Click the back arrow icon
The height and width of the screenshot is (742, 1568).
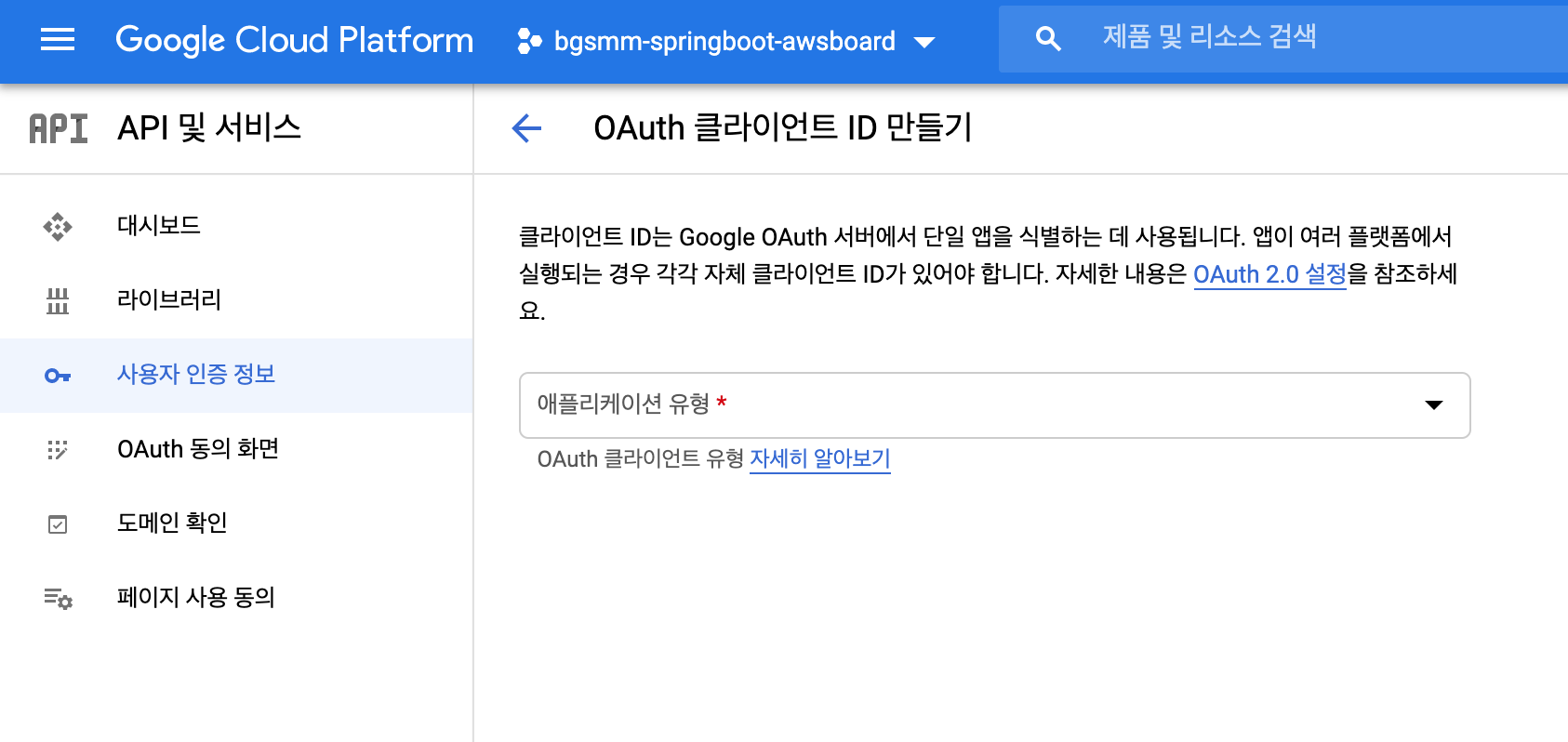tap(526, 128)
